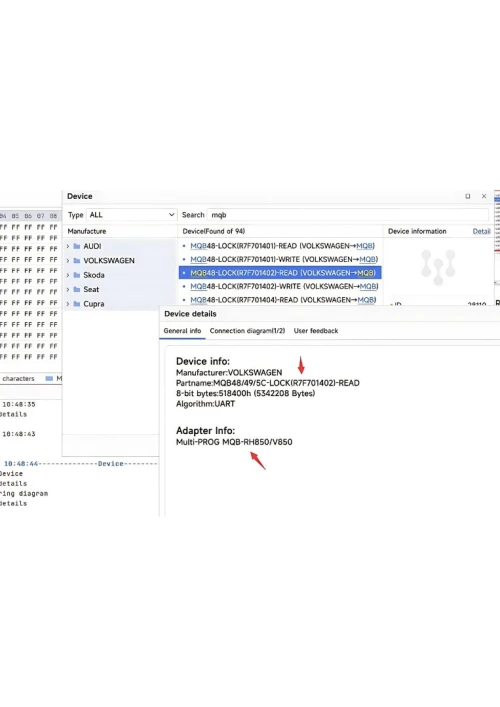
Task: Select the Seat folder icon
Action: 77,289
